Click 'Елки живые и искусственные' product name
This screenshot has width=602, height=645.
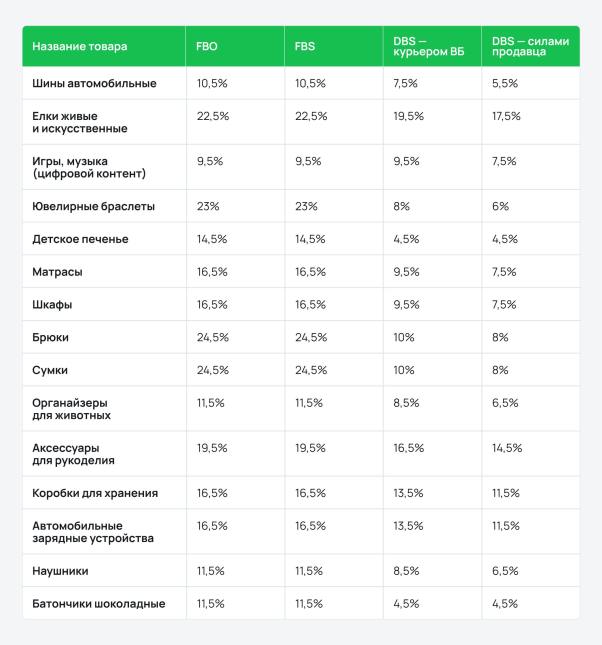pos(80,122)
